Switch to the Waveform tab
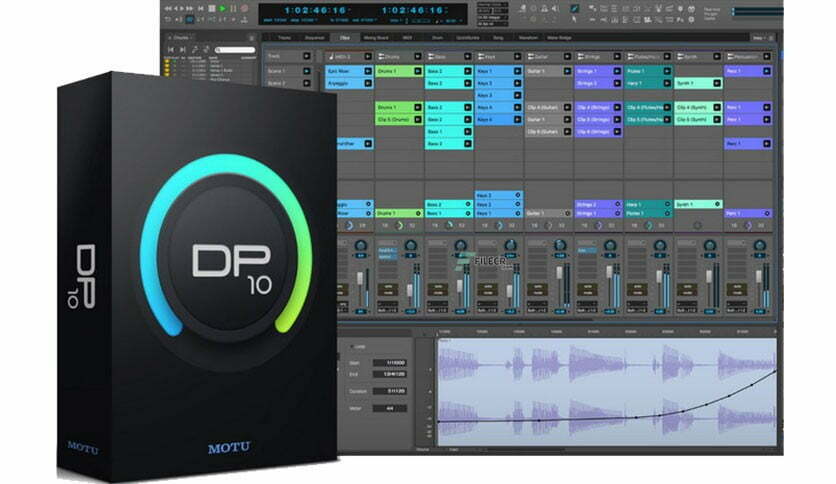Screen dimensions: 836x484 (528, 38)
